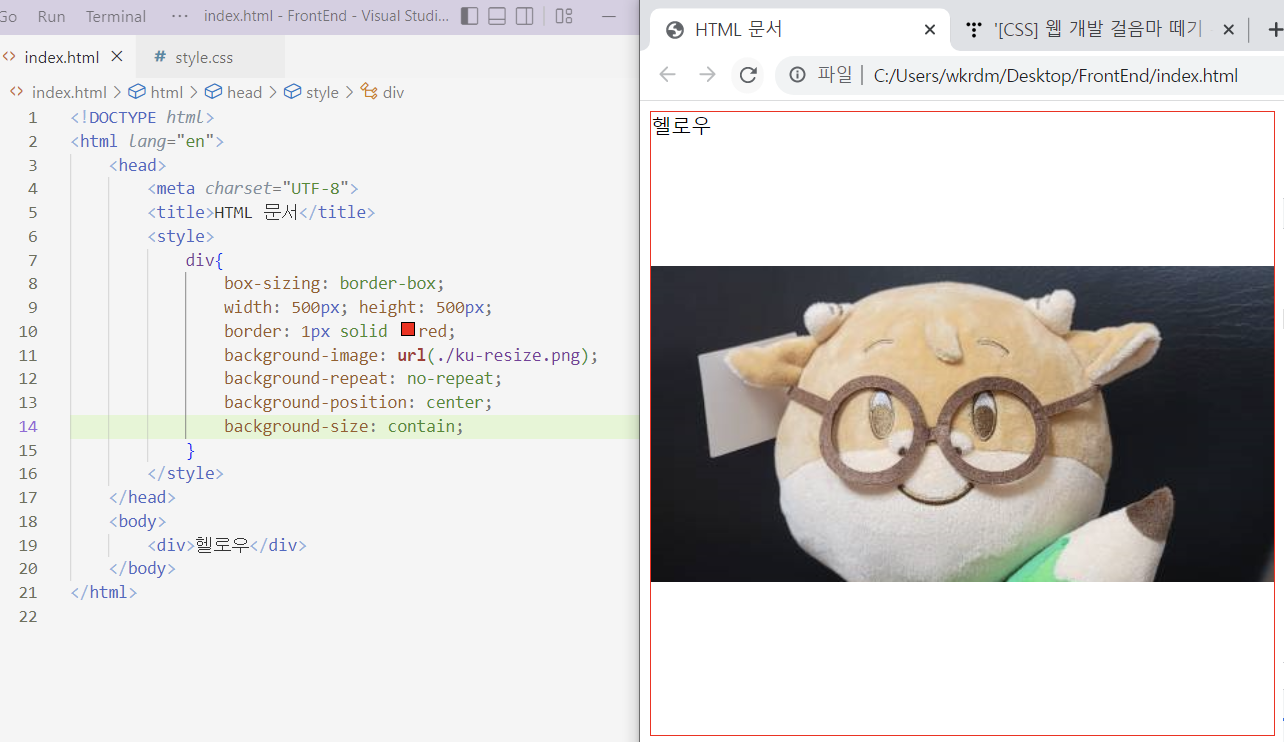Select index.html in the breadcrumb
This screenshot has height=742, width=1284.
pyautogui.click(x=69, y=92)
